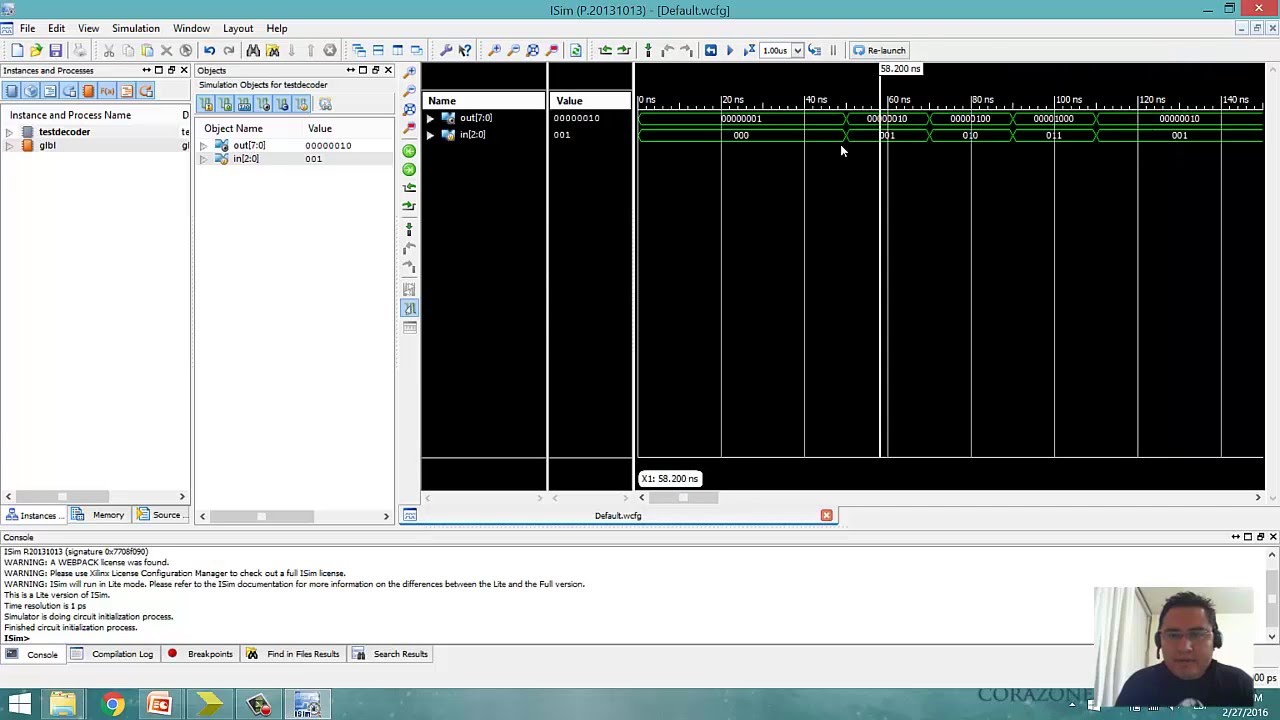
Task: Click the waveform horizontal scrollbar thumb
Action: 683,497
